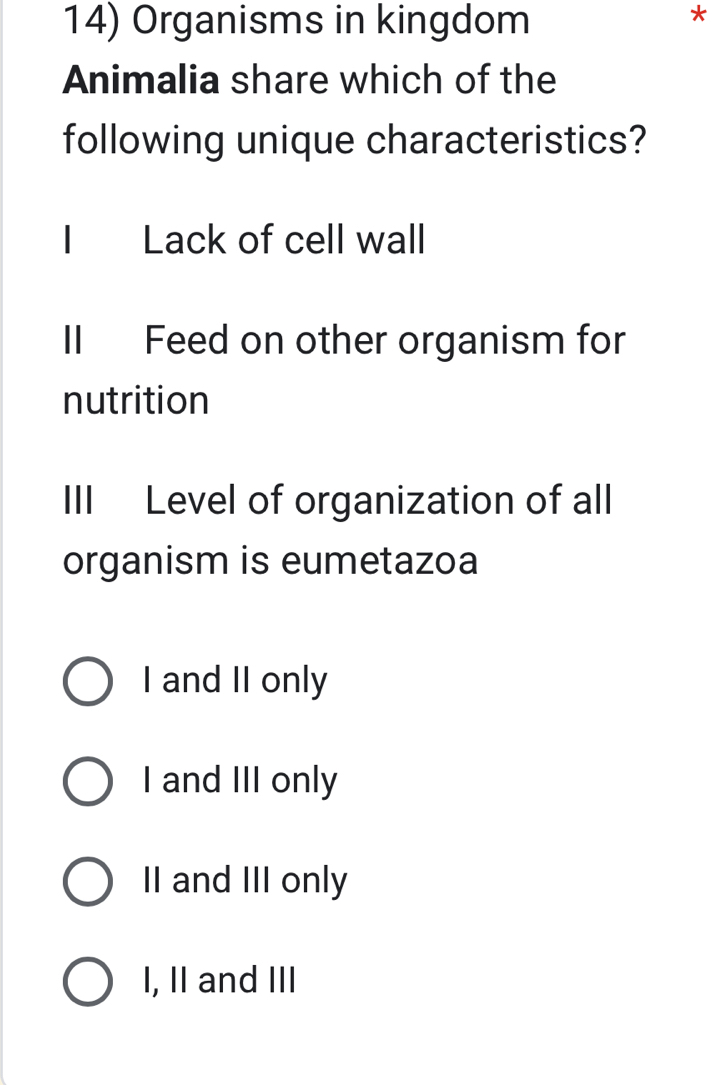
Task: Click the "I, II and III" option label
Action: pos(220,980)
